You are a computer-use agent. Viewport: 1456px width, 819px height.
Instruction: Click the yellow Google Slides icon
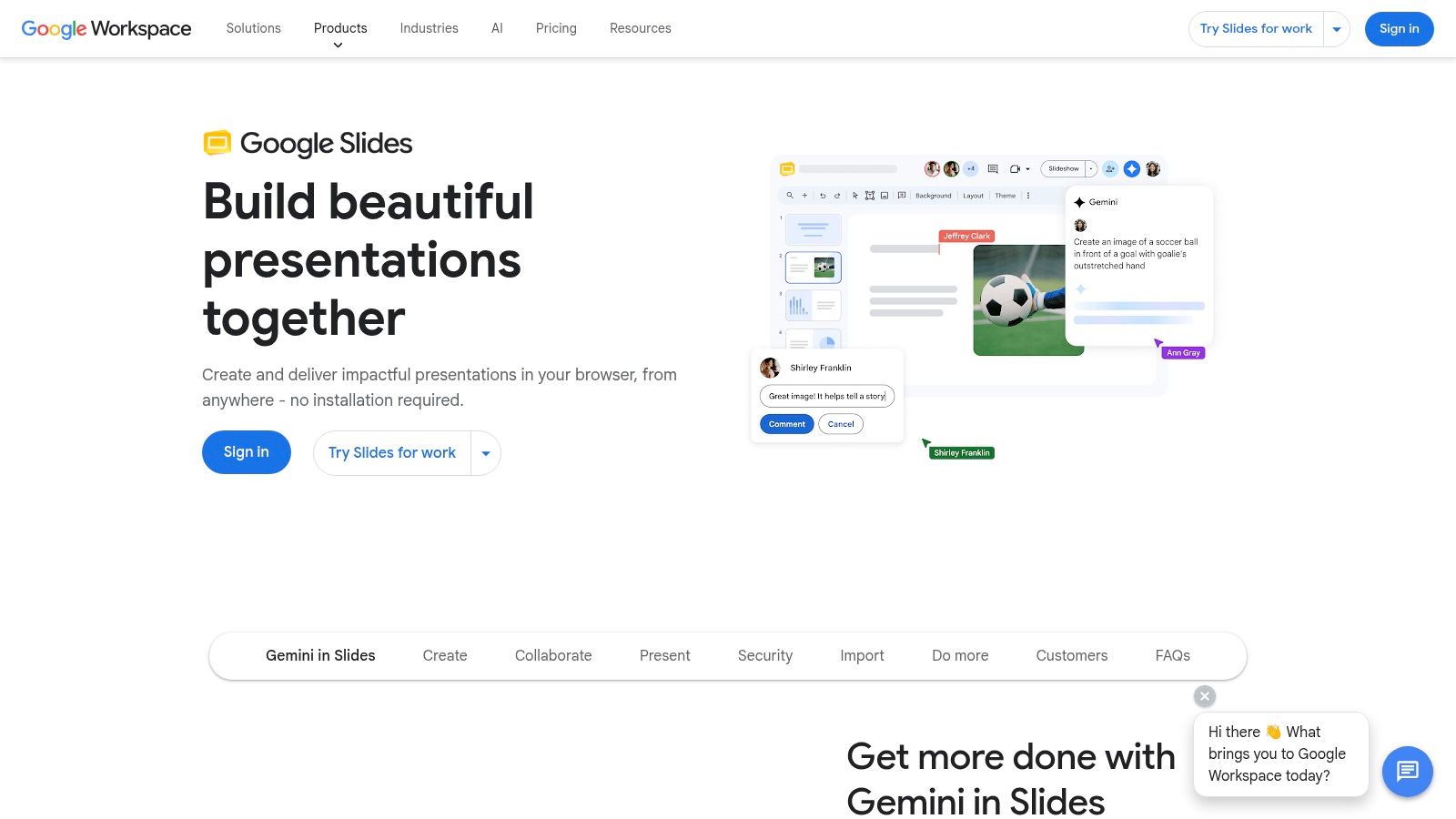(x=217, y=143)
